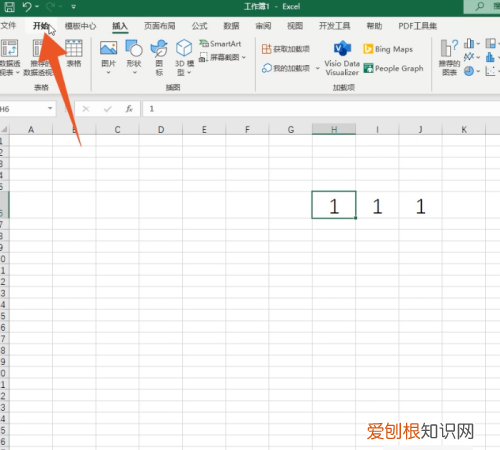Click 获取加载项 (Get Add-ins)
This screenshot has height=450, width=500.
pyautogui.click(x=286, y=49)
